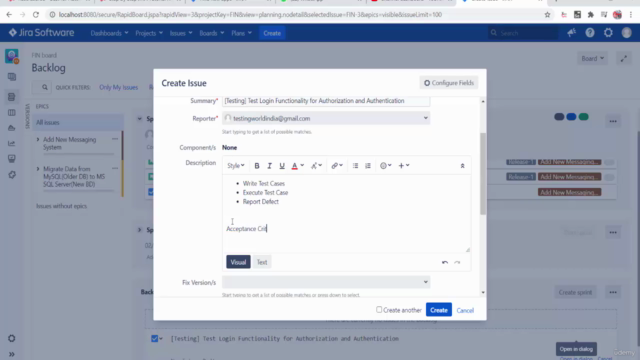640x360 pixels.
Task: Click the backlog search magnifier icon
Action: click(44, 87)
